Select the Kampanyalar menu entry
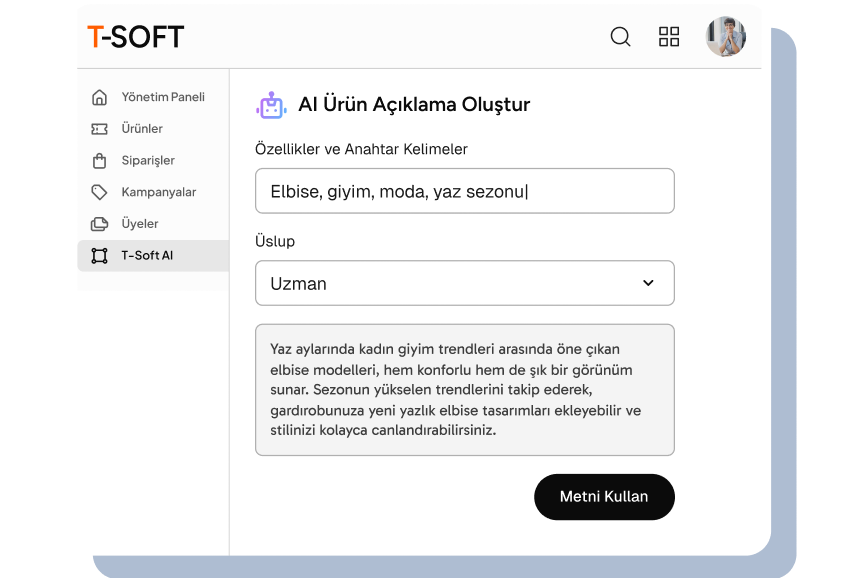 (152, 192)
